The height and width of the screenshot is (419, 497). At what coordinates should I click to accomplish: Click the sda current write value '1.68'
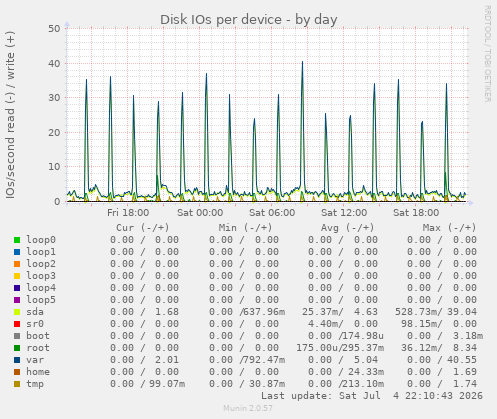coord(167,312)
